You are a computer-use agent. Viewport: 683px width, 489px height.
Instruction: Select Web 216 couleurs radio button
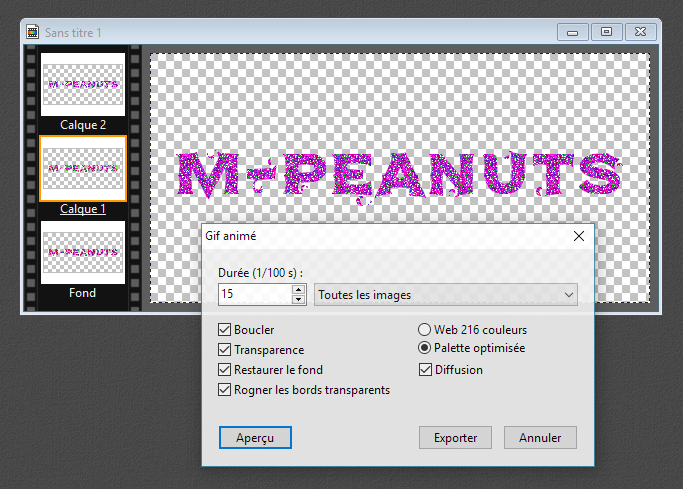pyautogui.click(x=425, y=330)
